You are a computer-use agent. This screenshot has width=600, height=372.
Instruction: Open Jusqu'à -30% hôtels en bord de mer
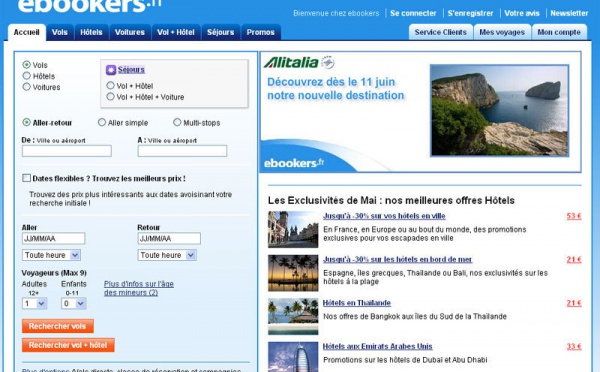pyautogui.click(x=398, y=259)
